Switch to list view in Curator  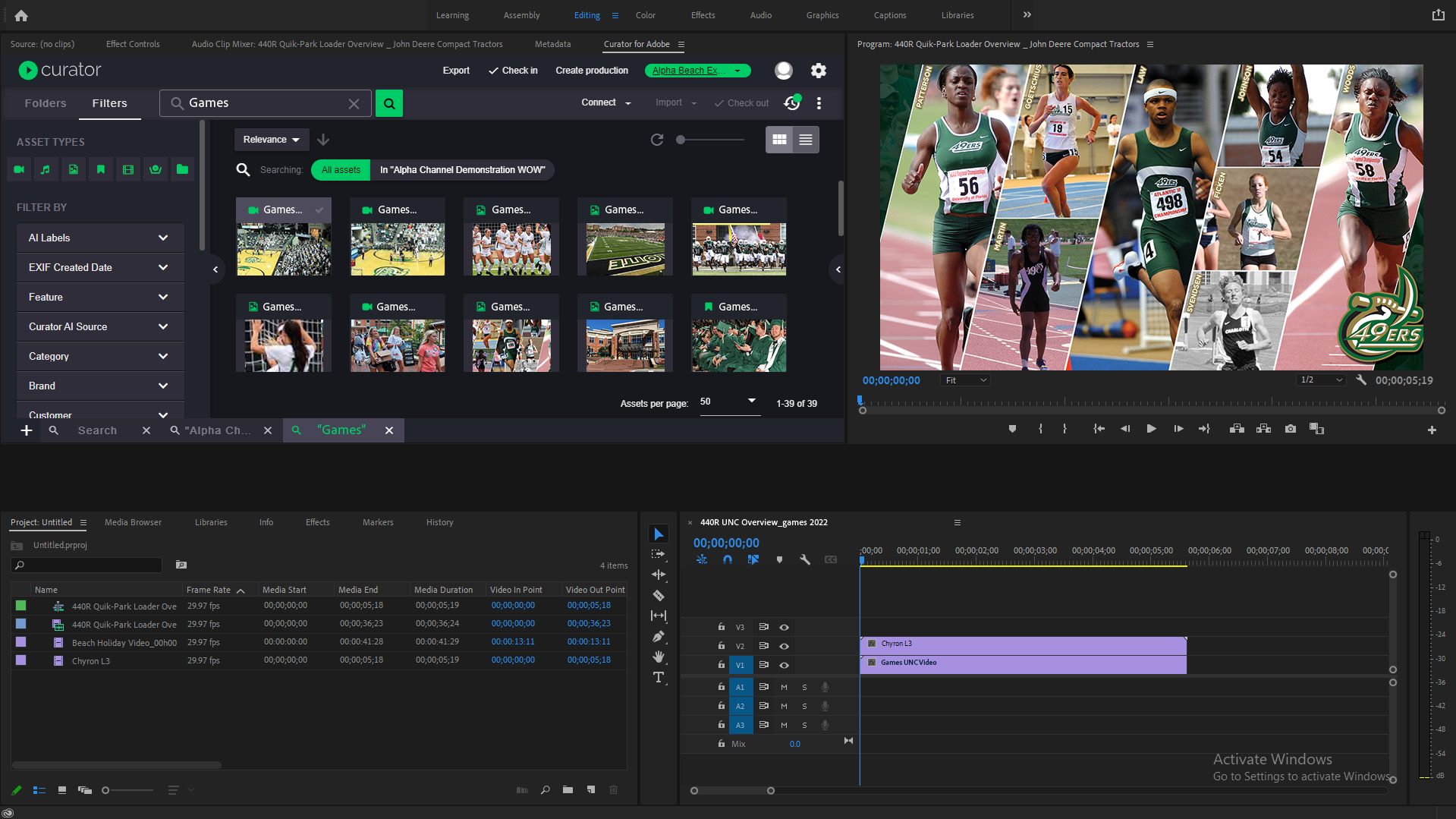[806, 140]
